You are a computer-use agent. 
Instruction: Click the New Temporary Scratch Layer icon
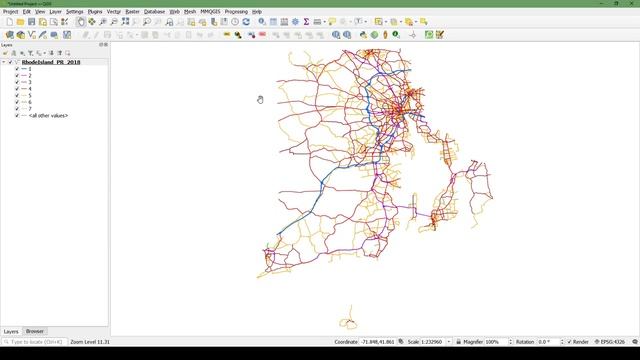[x=54, y=35]
